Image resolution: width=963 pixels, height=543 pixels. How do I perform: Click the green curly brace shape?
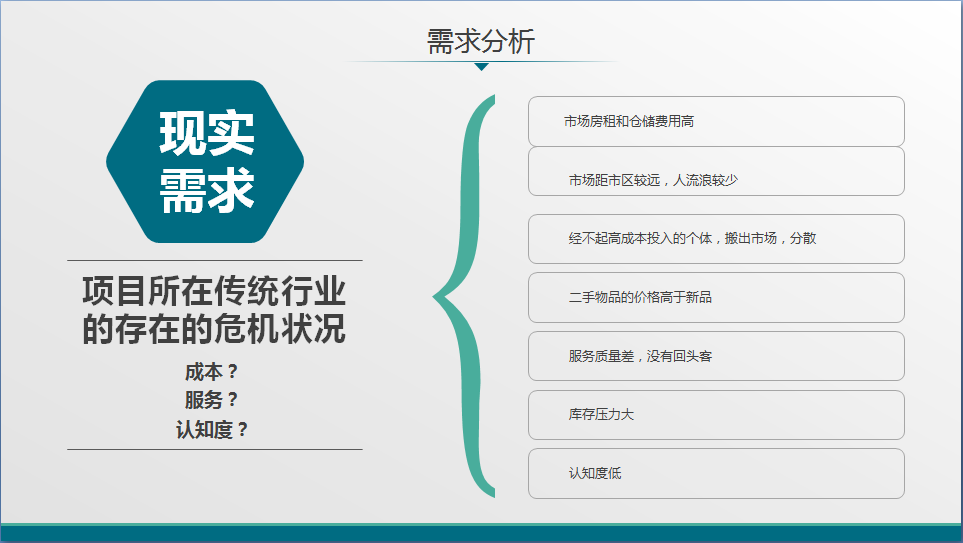tap(464, 296)
